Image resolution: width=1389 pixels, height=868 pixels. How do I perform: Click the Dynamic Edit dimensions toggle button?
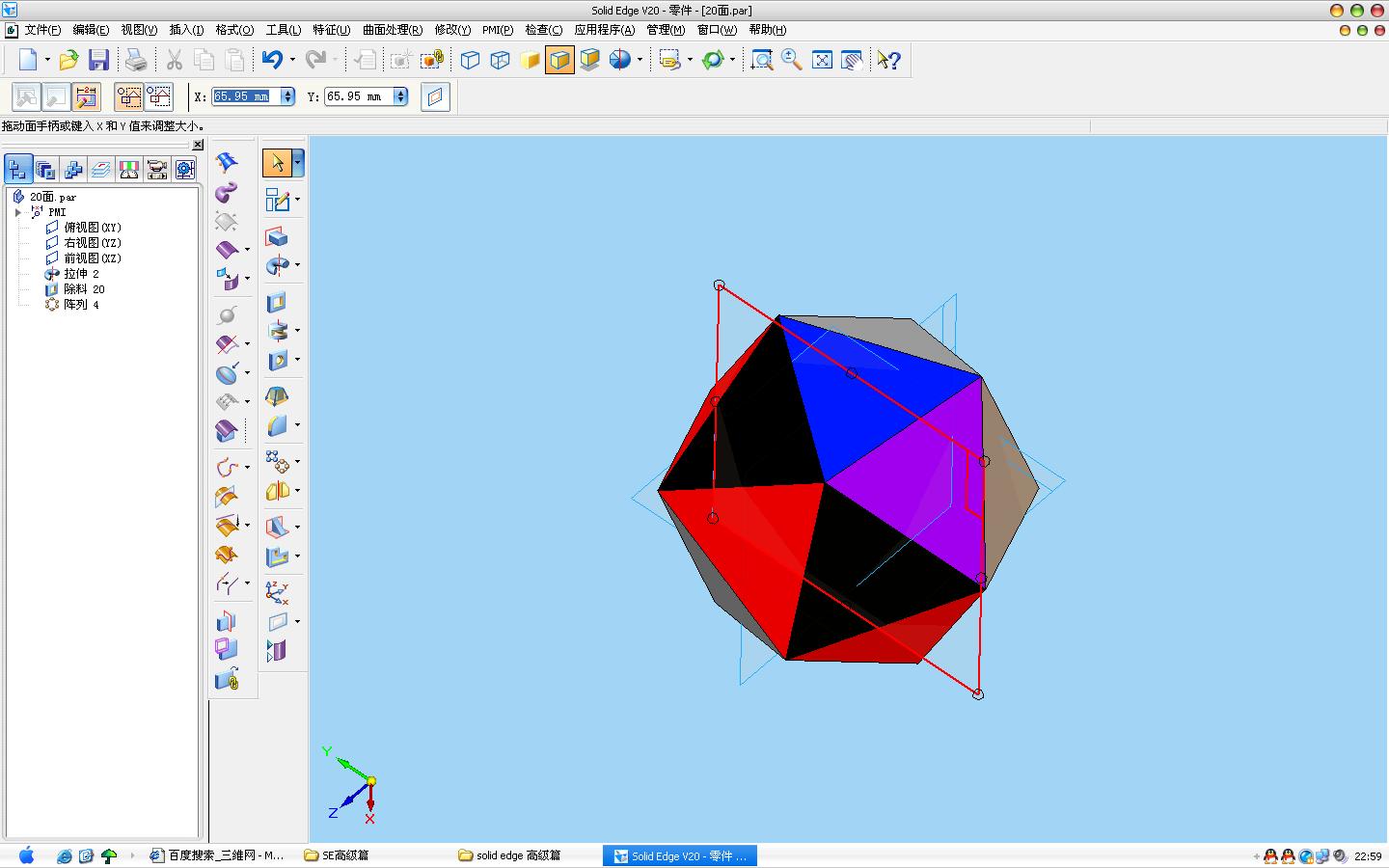click(x=86, y=96)
